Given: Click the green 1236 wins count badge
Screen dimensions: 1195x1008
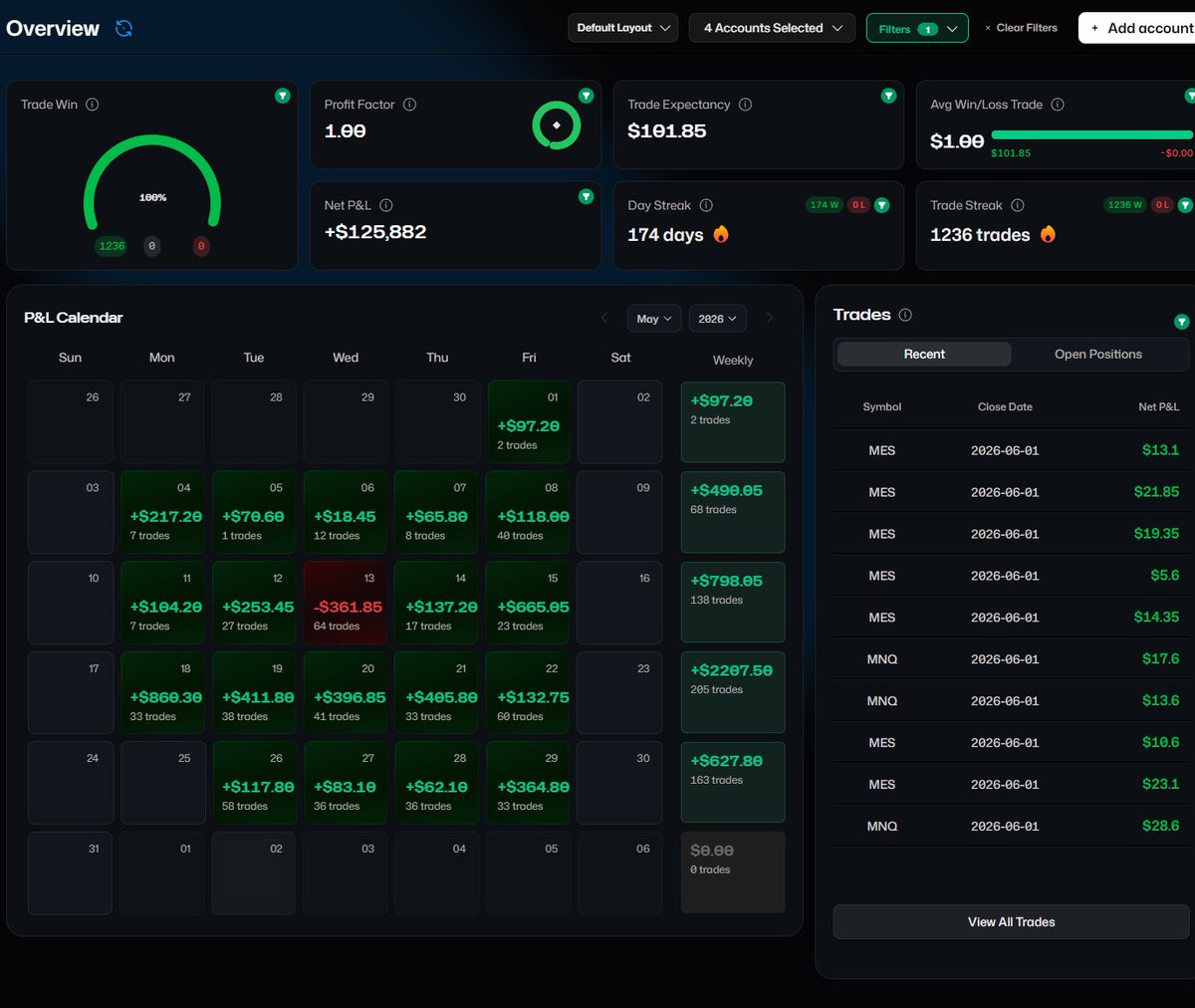Looking at the screenshot, I should (112, 246).
